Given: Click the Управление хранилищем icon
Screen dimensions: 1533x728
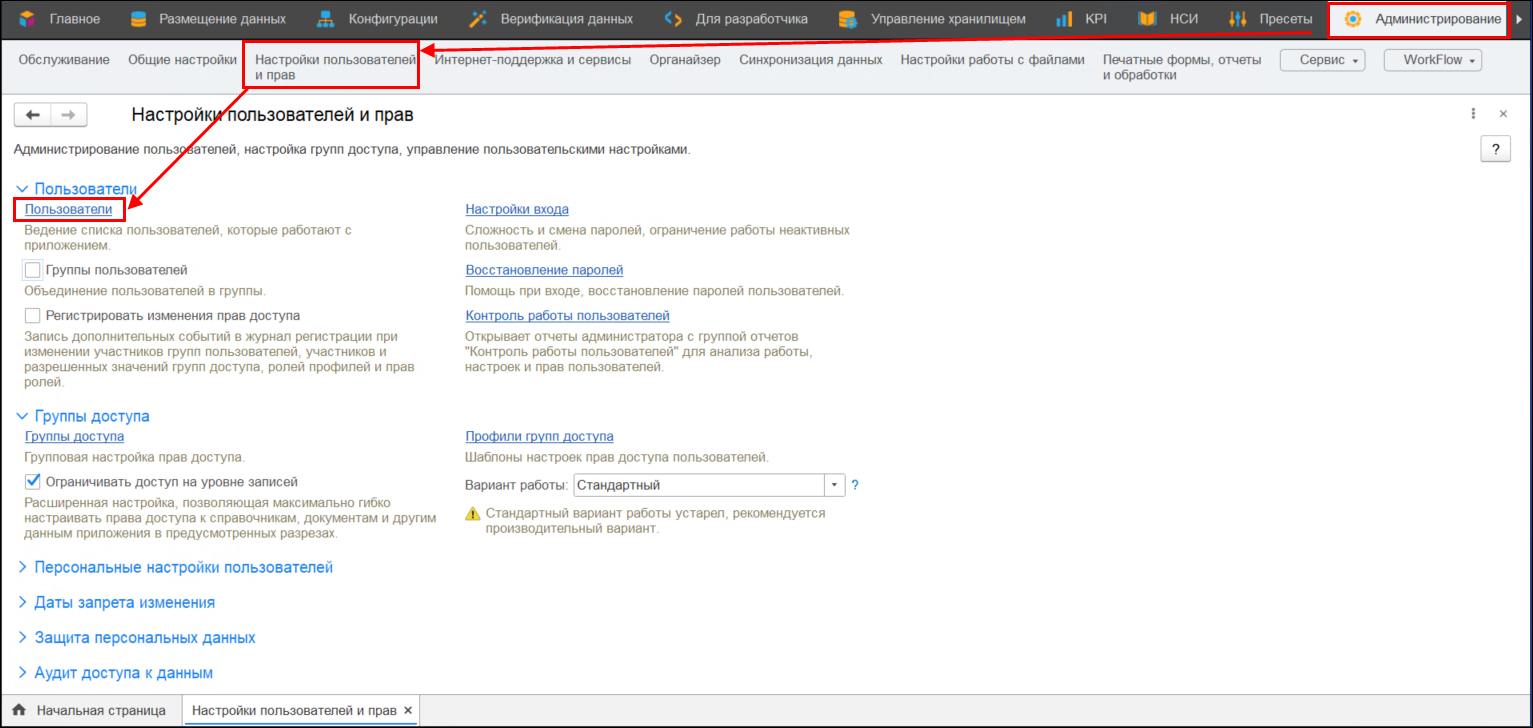Looking at the screenshot, I should (848, 19).
